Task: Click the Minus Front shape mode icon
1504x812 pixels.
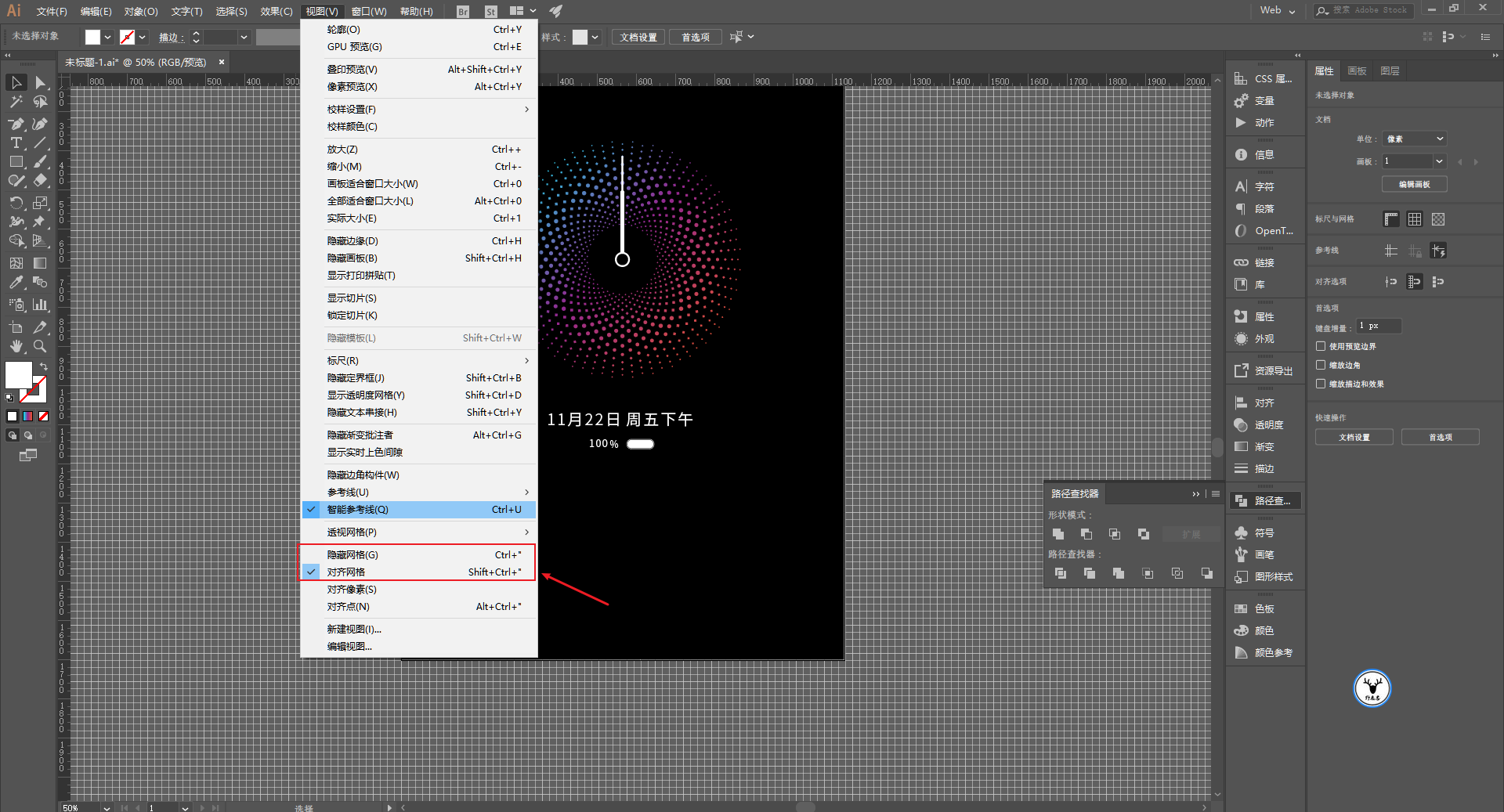Action: pyautogui.click(x=1086, y=534)
